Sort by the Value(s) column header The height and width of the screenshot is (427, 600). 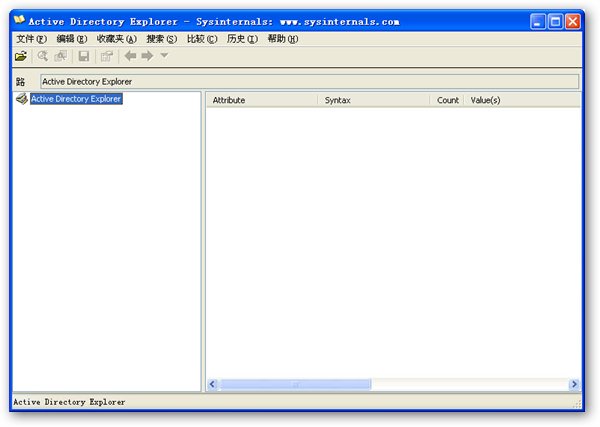click(x=522, y=100)
